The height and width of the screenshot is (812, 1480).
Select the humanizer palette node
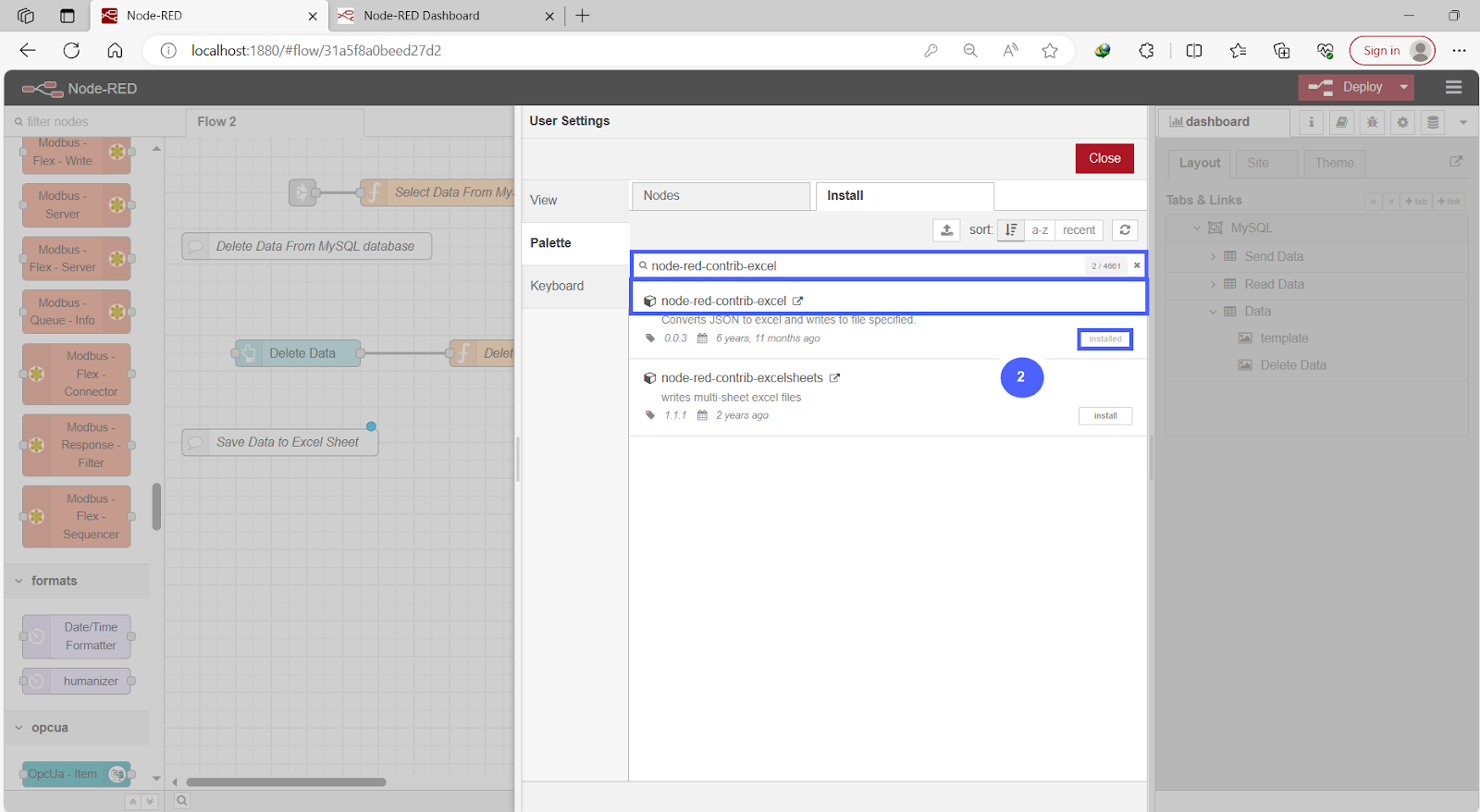77,682
